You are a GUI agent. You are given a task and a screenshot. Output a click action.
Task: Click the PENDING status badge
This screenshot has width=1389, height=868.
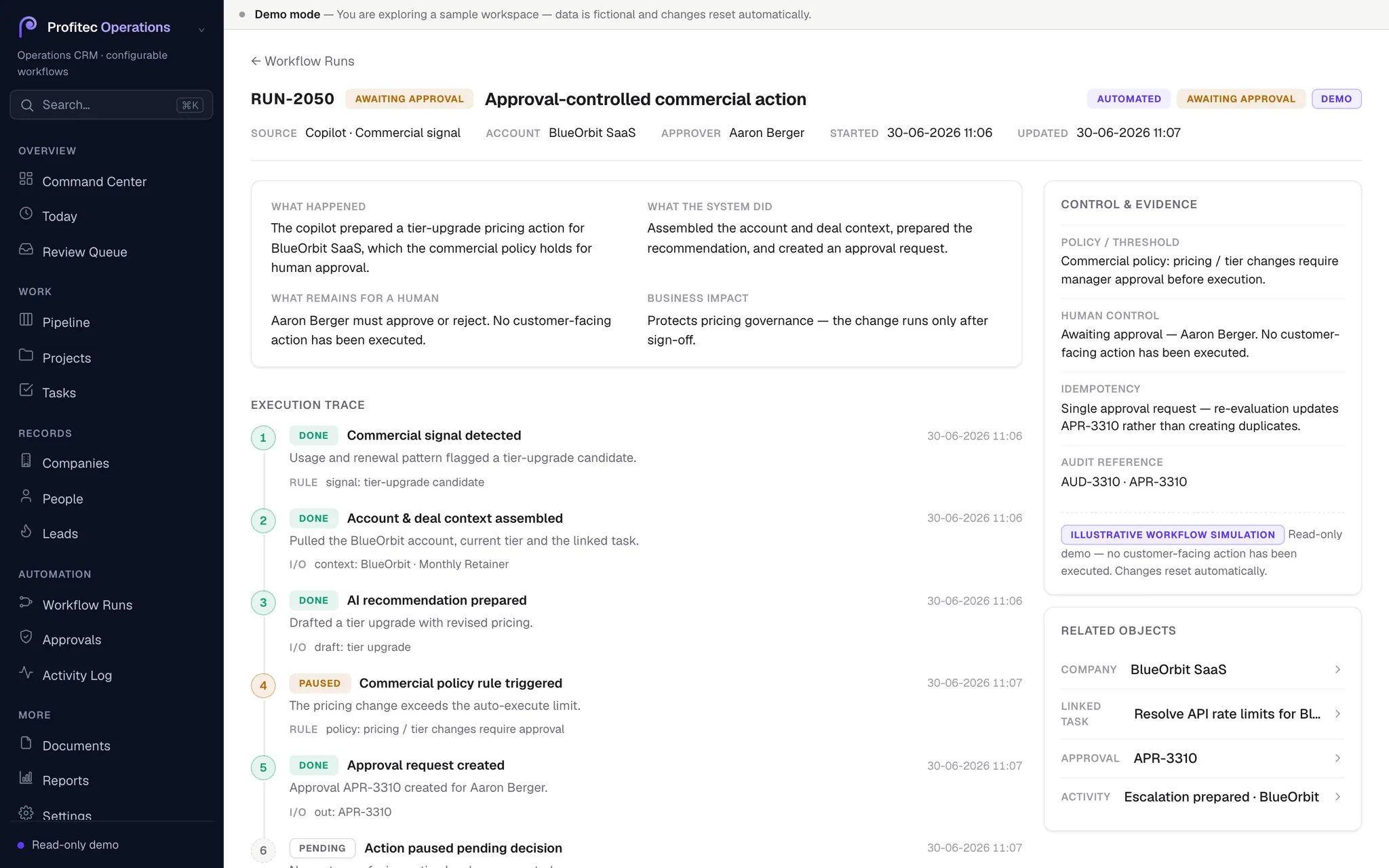coord(322,848)
